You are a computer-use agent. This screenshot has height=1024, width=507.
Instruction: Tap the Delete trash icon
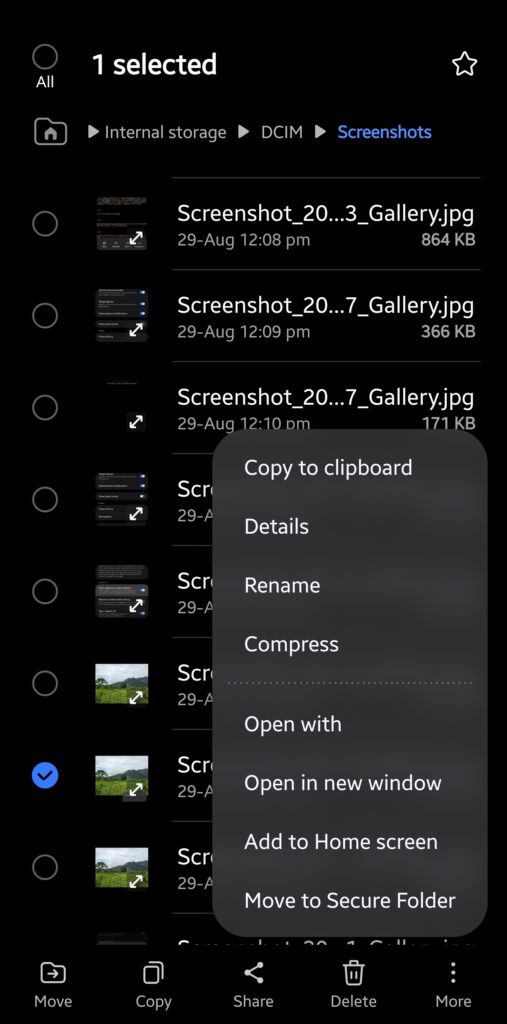point(353,973)
